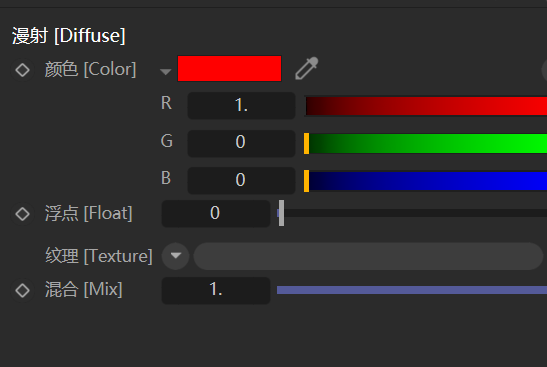Click the blue channel gradient slider
Screen dimensions: 547x367
coord(426,181)
